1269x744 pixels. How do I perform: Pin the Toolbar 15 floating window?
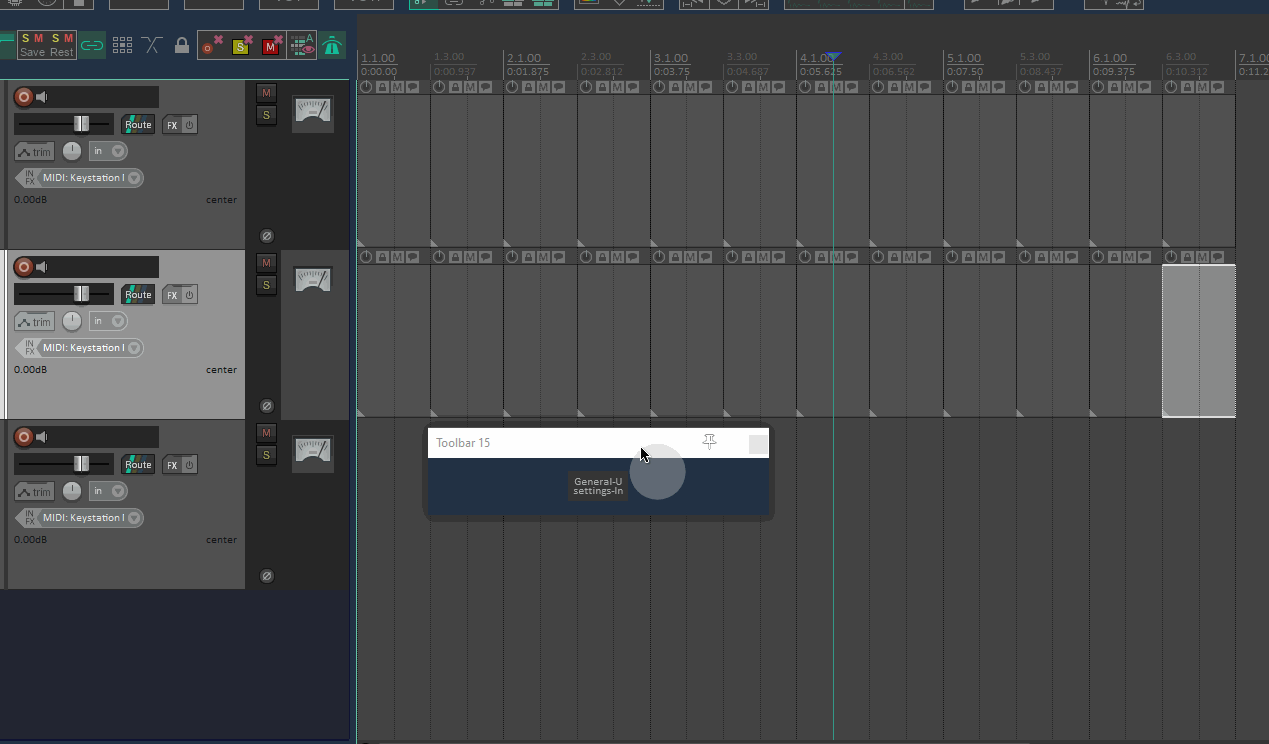(709, 442)
